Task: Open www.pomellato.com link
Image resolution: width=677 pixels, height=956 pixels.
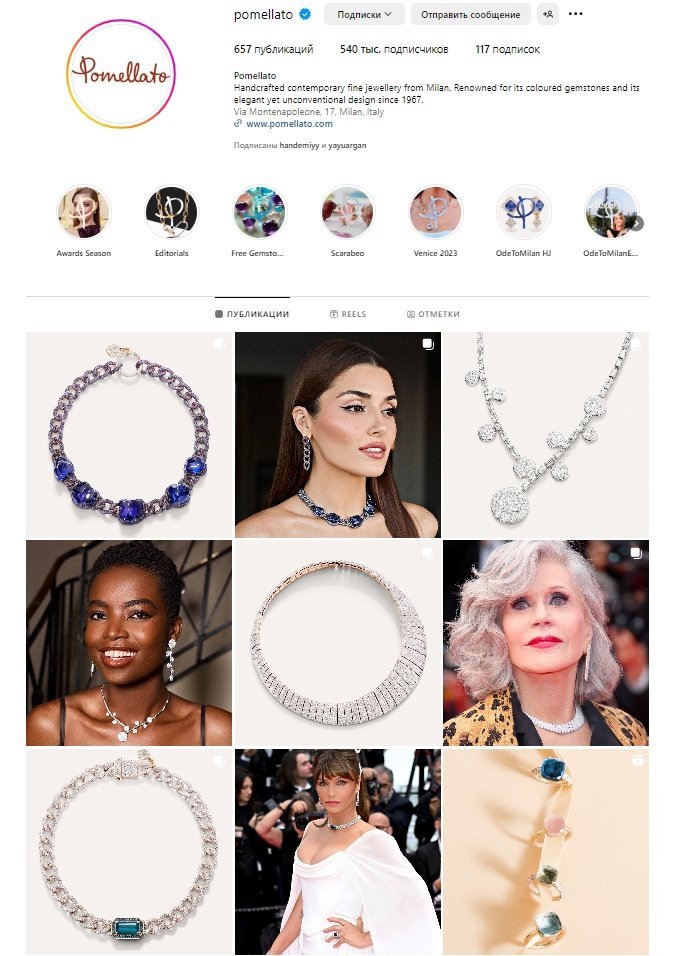Action: tap(289, 124)
